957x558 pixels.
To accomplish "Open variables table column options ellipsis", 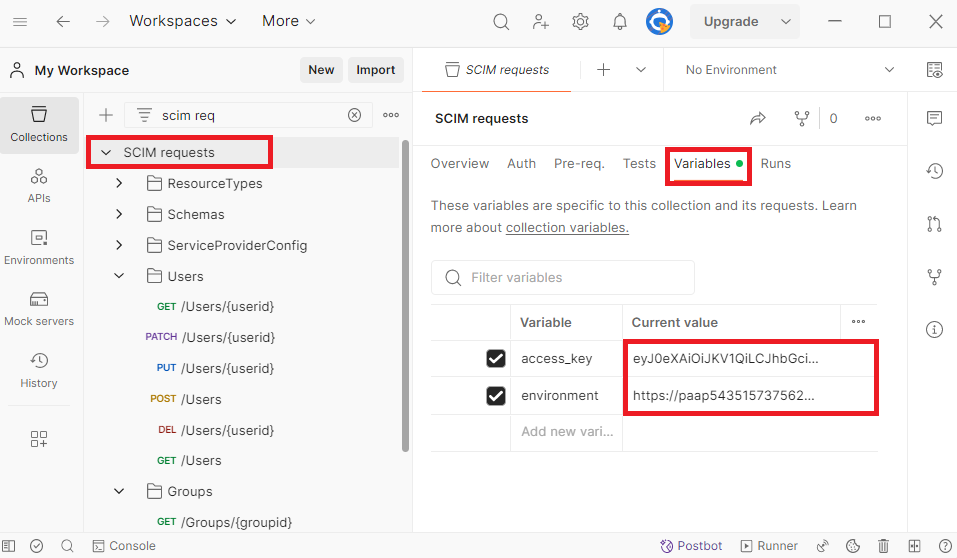I will pos(858,322).
